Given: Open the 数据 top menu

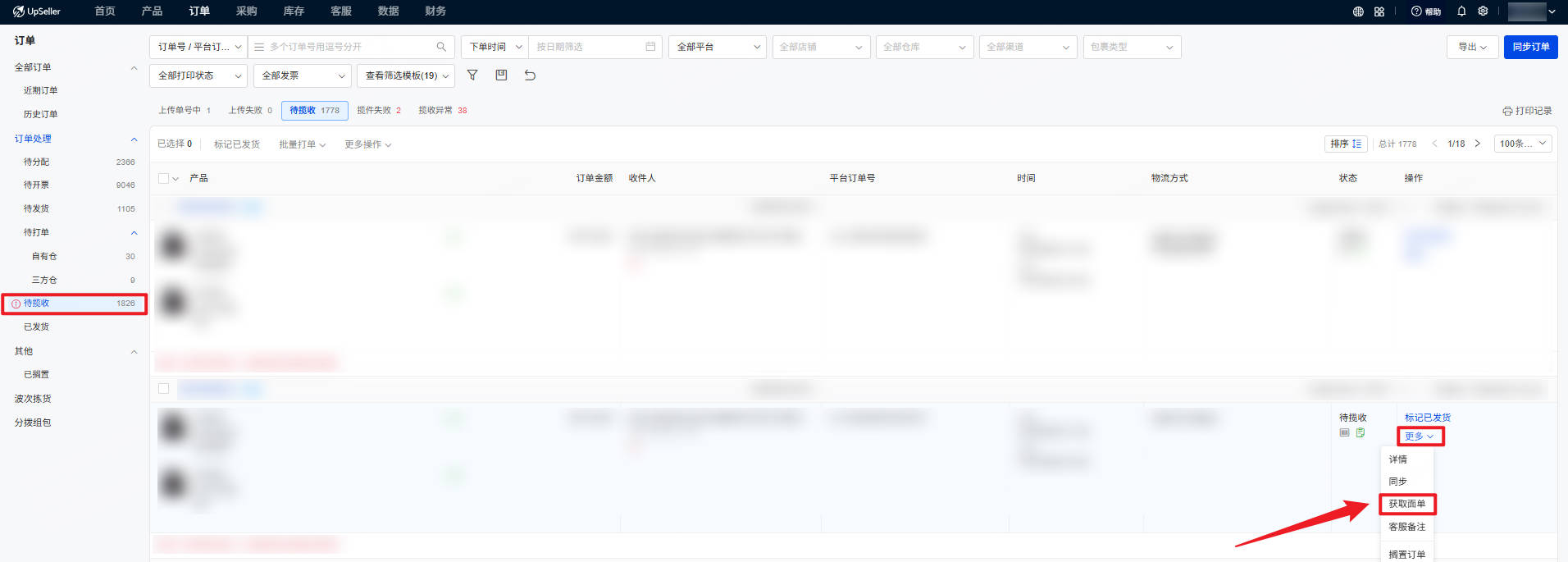Looking at the screenshot, I should (388, 11).
